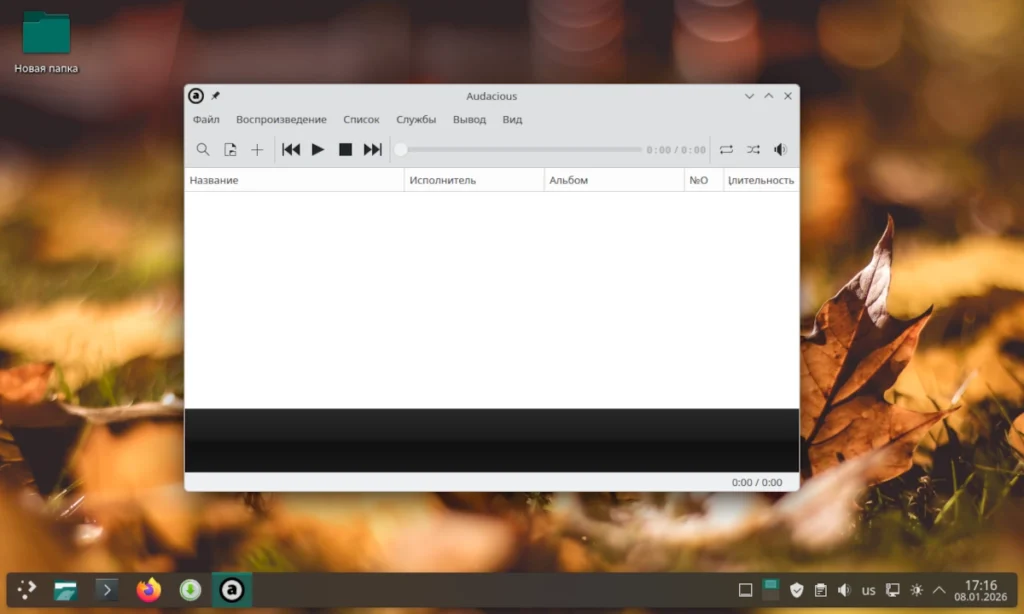1024x614 pixels.
Task: Open the application launcher in taskbar
Action: tap(27, 590)
